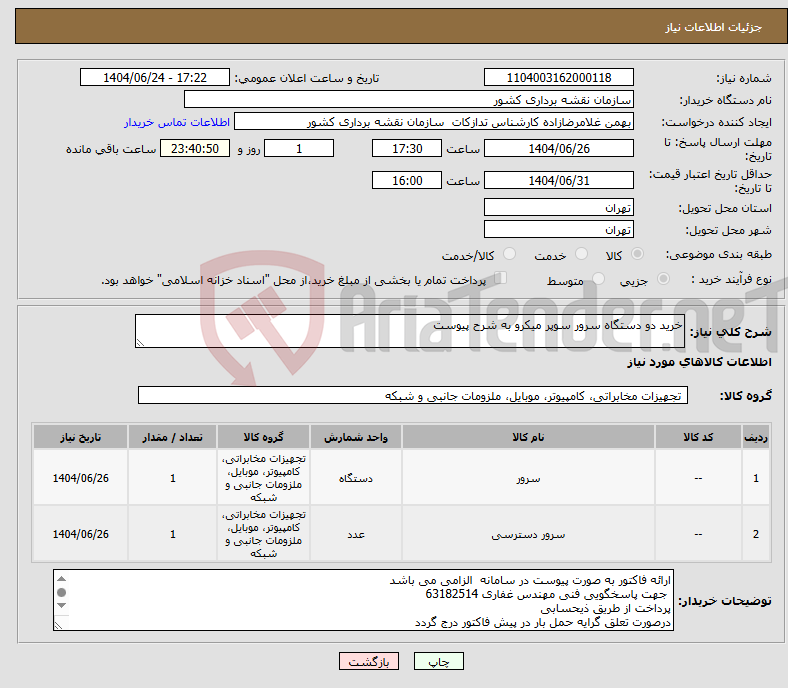Viewport: 788px width, 688px height.
Task: Click the unit cell دستگاه in row 1
Action: (356, 478)
